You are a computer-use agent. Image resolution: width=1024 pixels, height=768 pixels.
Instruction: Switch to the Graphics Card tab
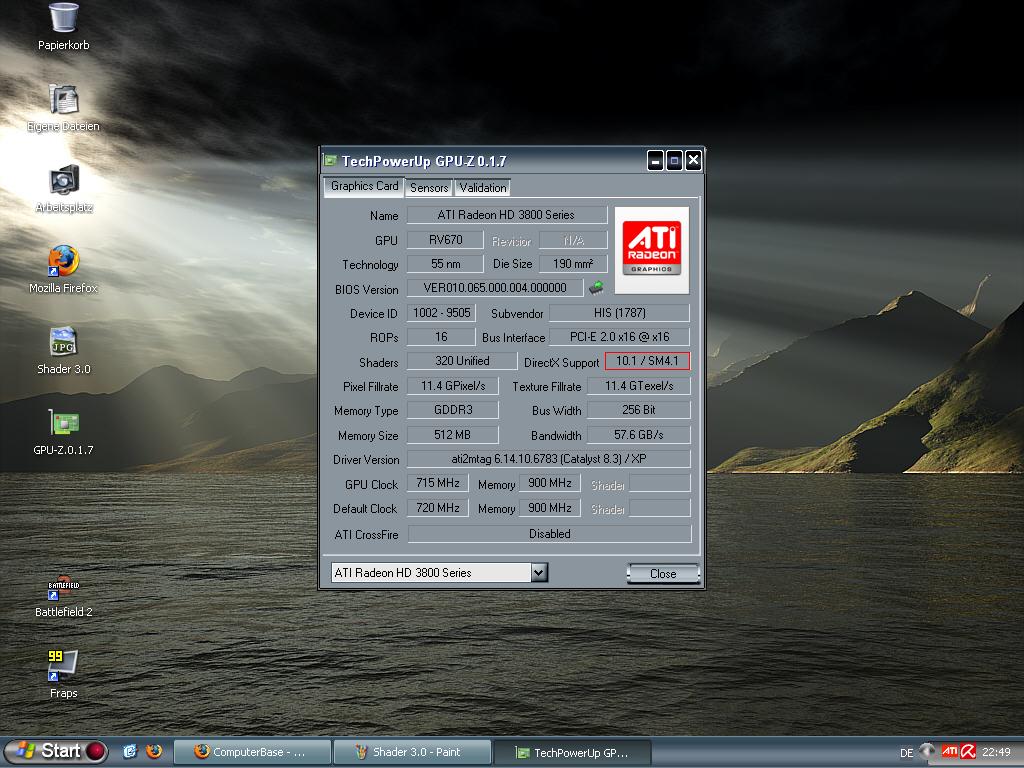coord(364,186)
